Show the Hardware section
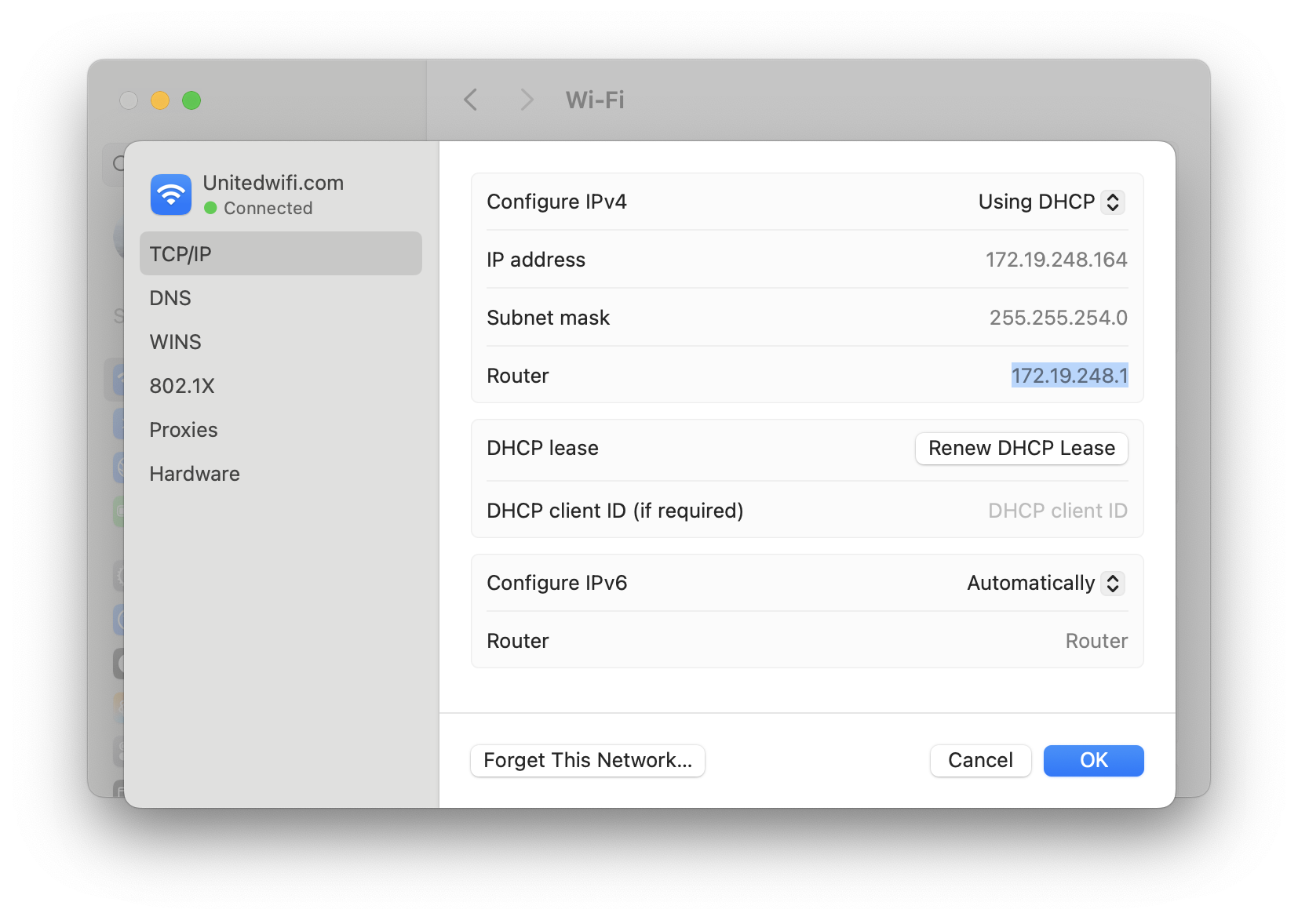The image size is (1298, 924). 281,474
